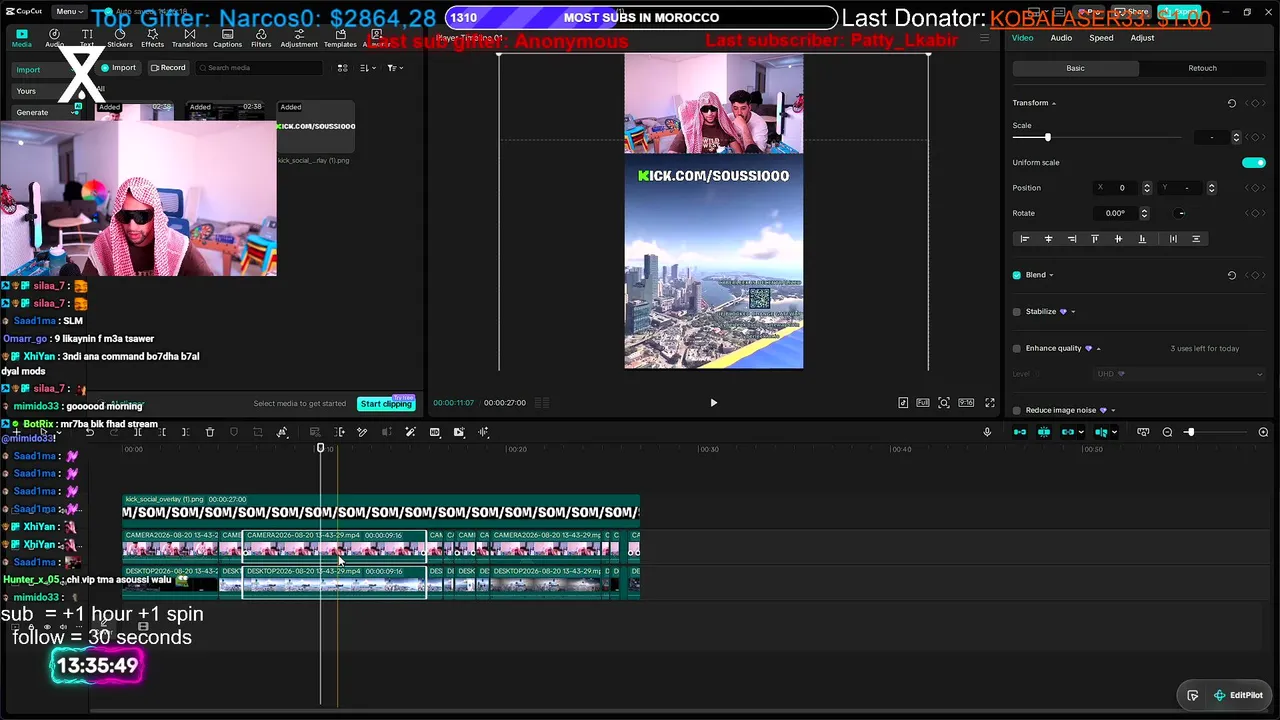Switch to the Audio tab in inspector
1280x720 pixels.
[1061, 38]
